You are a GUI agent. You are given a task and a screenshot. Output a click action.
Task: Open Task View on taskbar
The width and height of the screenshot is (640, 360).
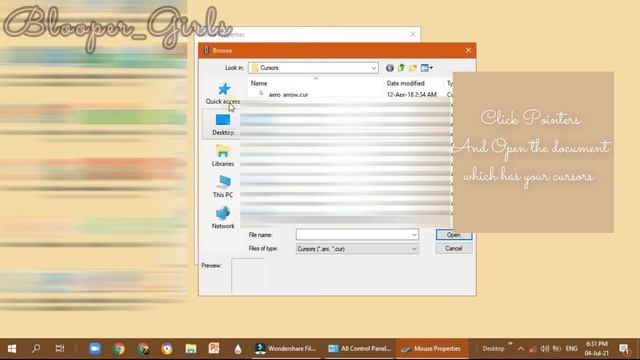click(x=60, y=349)
